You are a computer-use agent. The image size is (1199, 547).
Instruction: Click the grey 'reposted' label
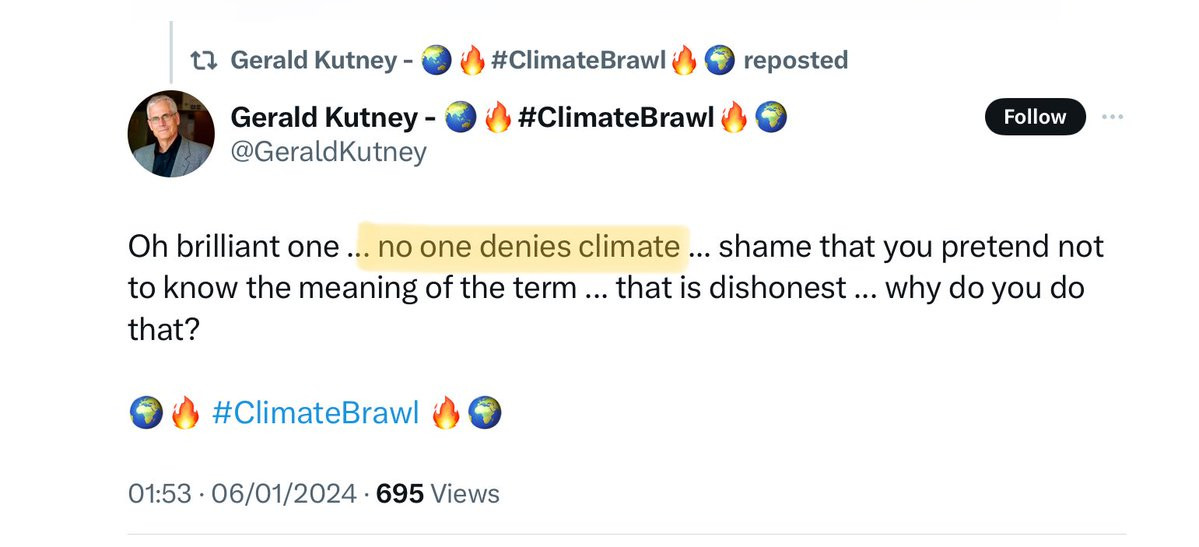click(x=795, y=61)
